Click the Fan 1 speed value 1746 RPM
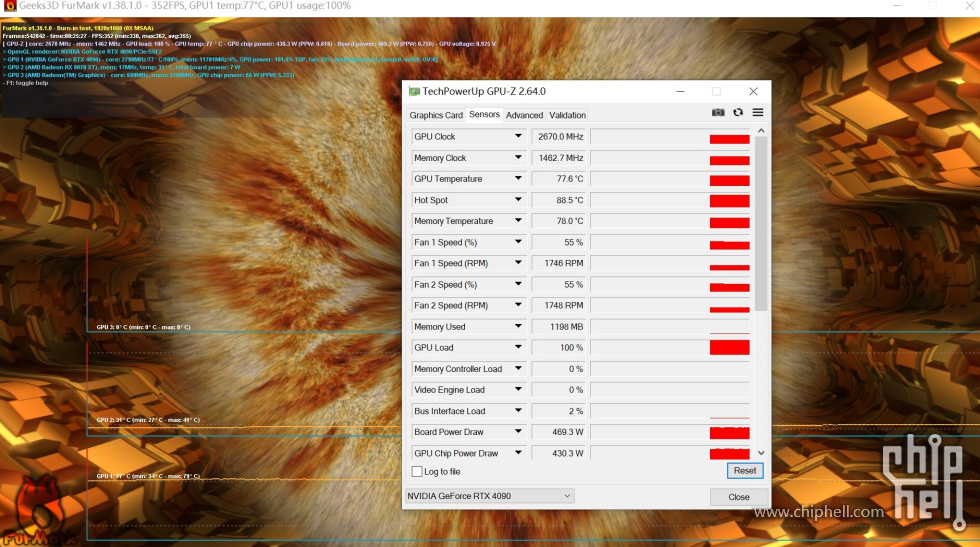 point(559,263)
